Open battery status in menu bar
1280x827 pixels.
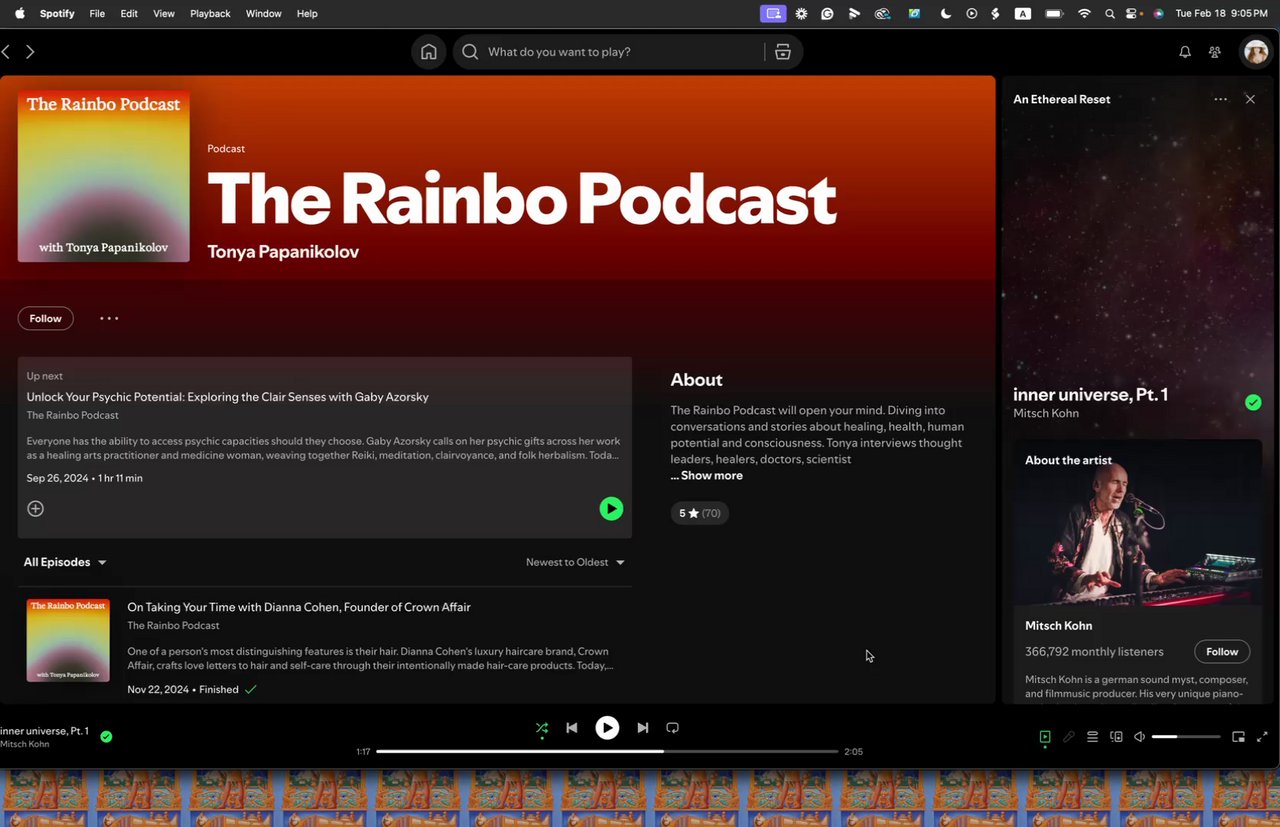click(1054, 14)
